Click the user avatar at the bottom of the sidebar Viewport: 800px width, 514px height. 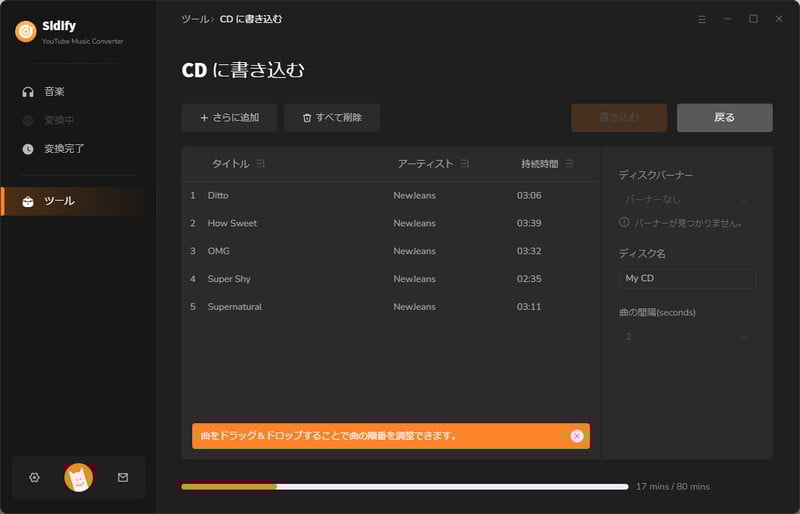tap(79, 478)
